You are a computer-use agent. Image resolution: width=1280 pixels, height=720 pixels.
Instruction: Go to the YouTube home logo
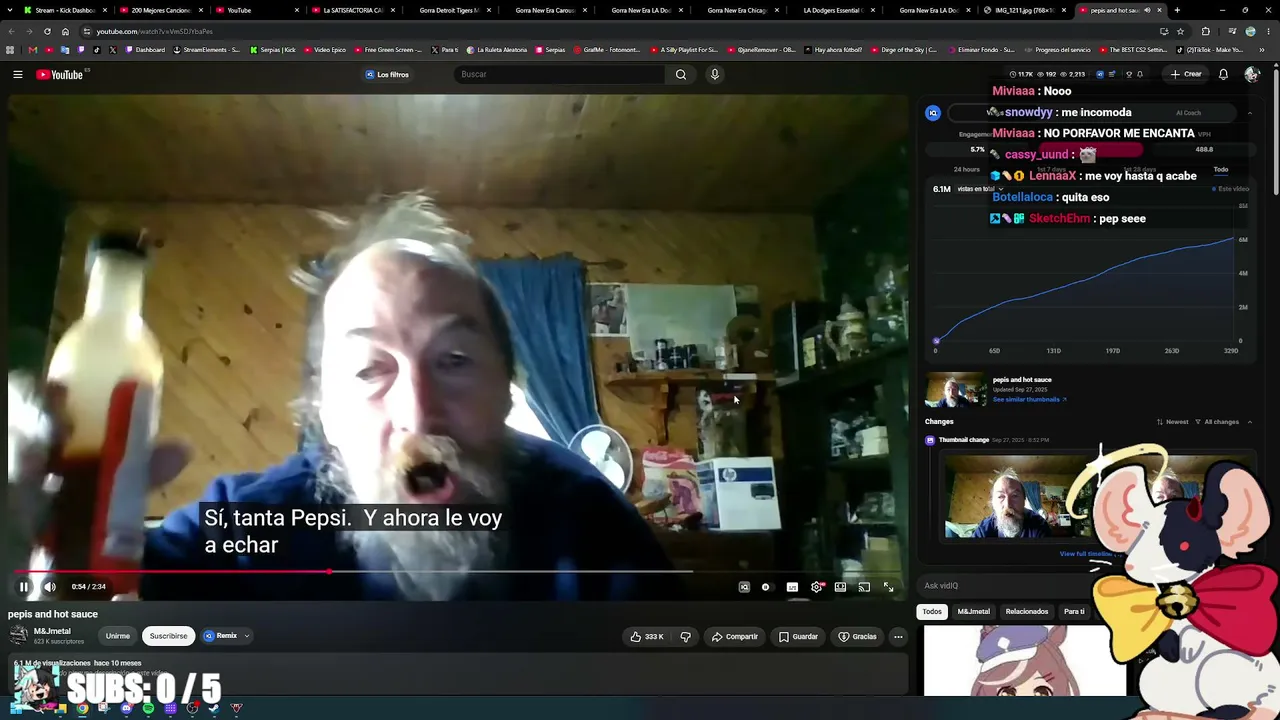[x=60, y=74]
